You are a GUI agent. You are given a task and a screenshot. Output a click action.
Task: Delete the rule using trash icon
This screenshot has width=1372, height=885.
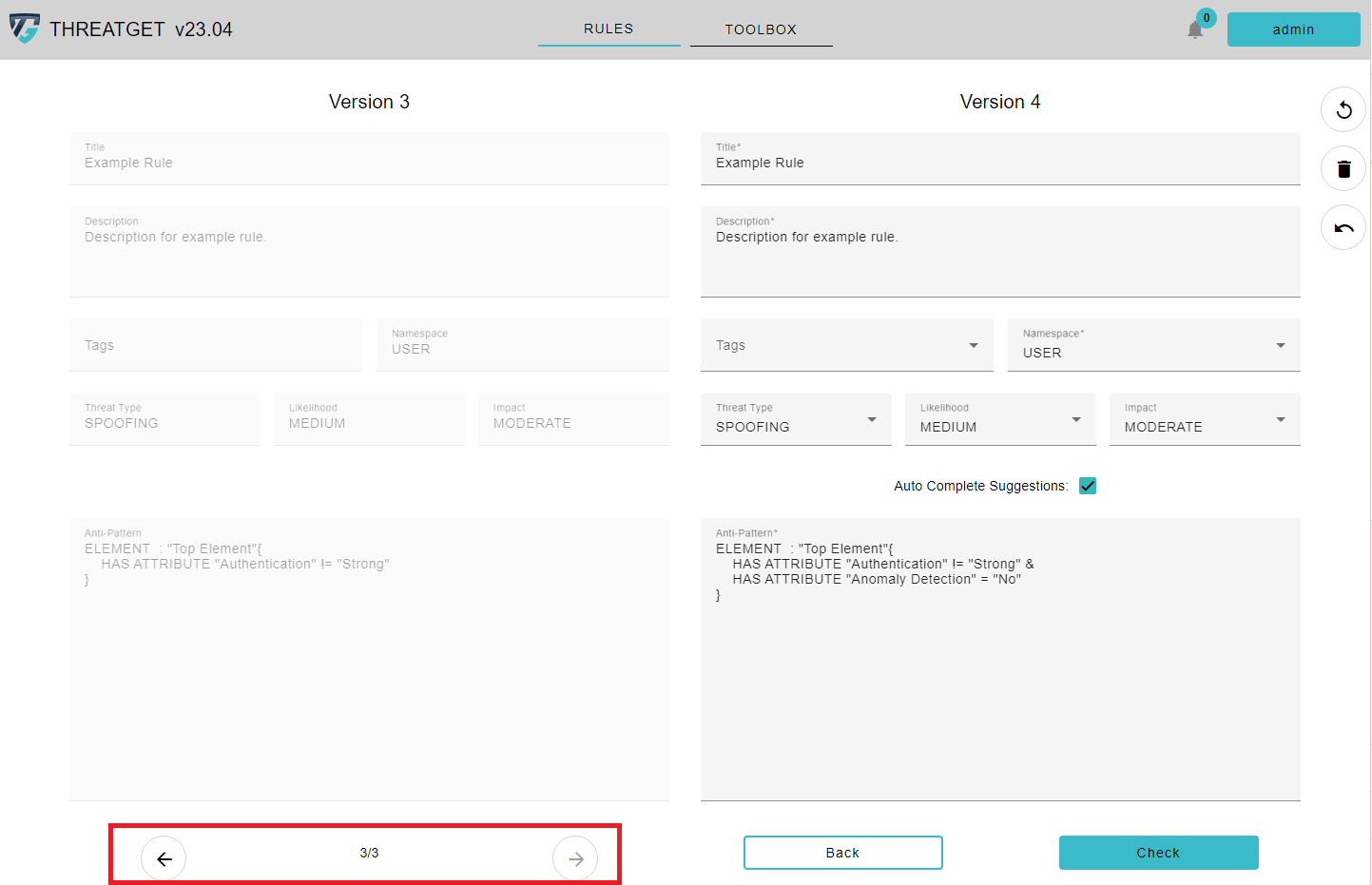pos(1343,169)
